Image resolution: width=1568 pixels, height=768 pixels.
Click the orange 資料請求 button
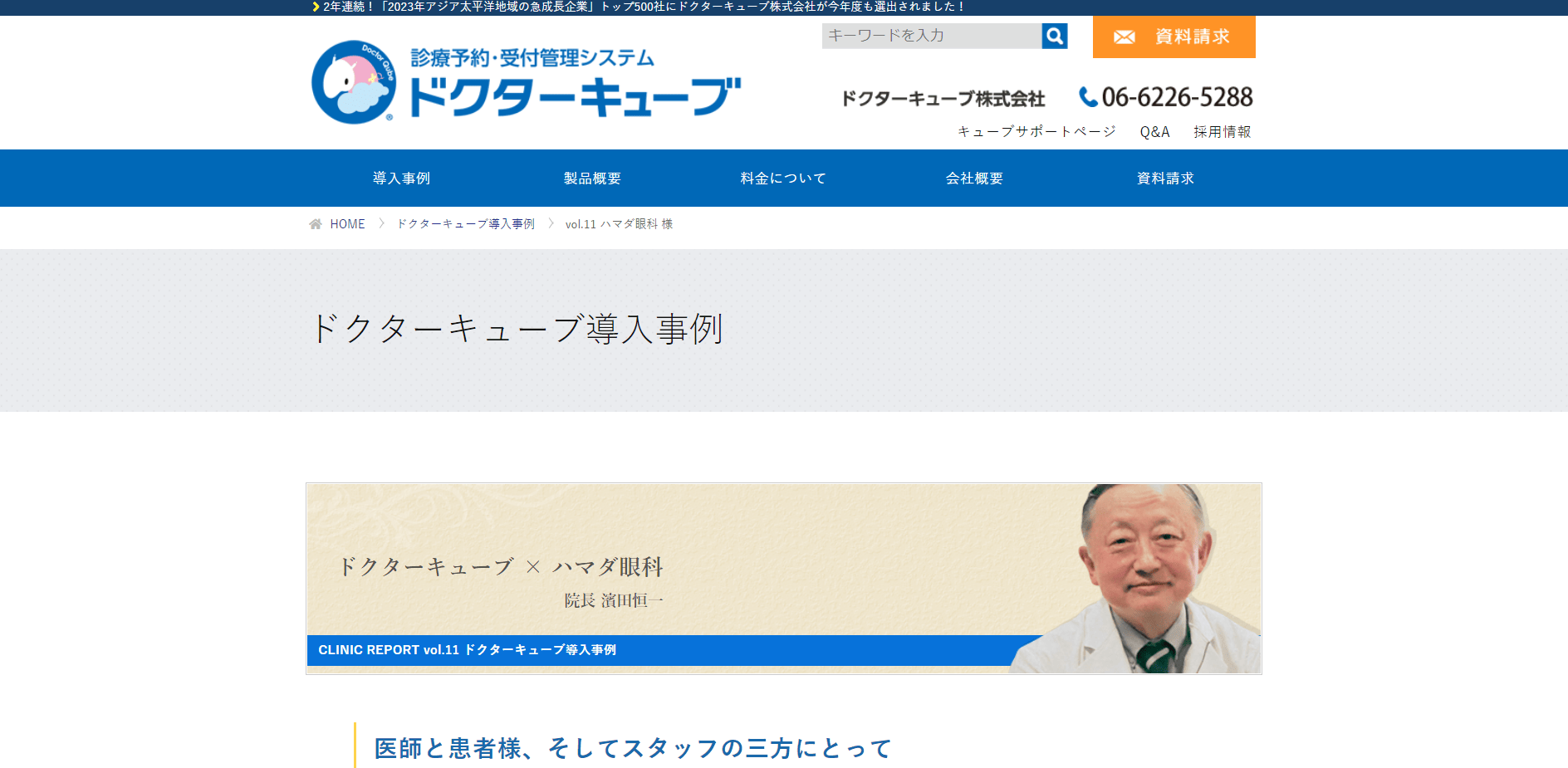[x=1174, y=37]
